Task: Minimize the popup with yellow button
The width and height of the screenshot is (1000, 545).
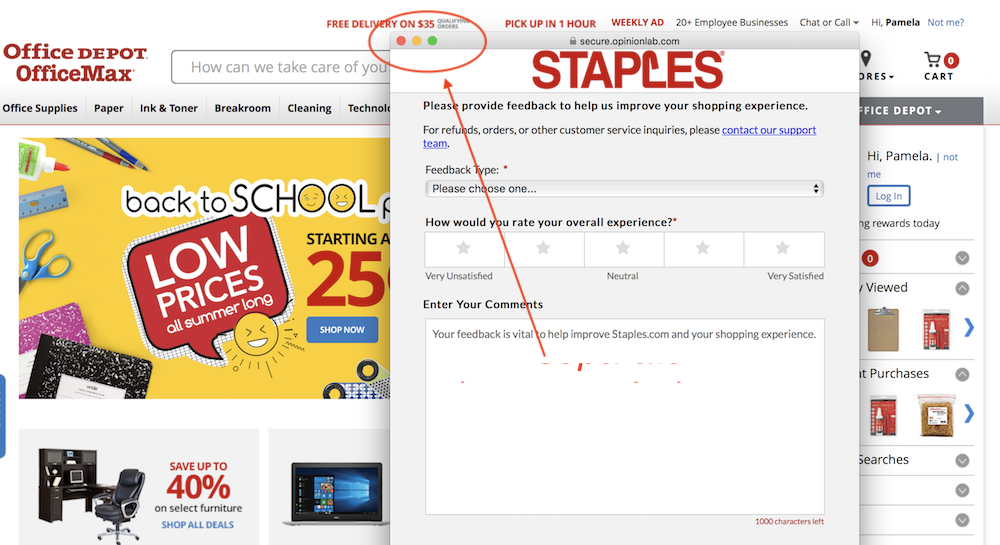Action: (x=416, y=41)
